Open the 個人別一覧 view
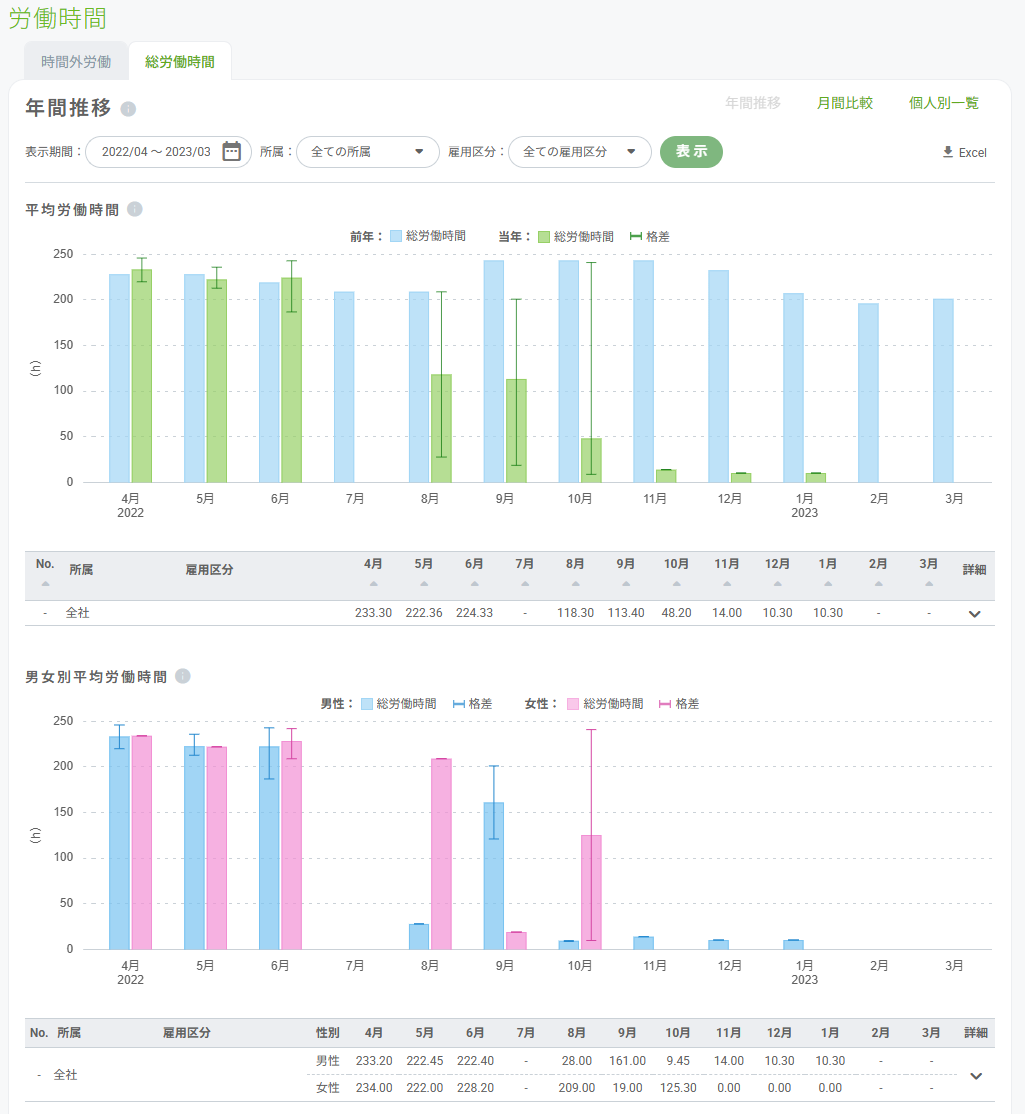 pyautogui.click(x=943, y=103)
